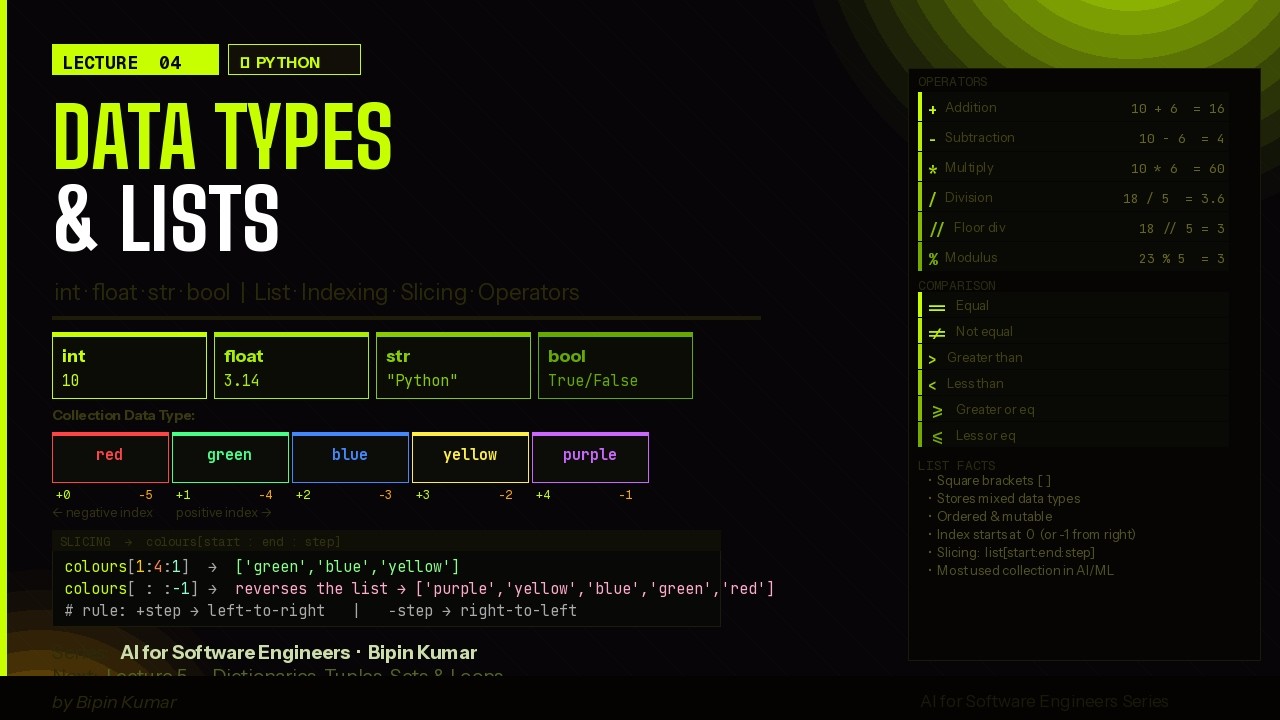The width and height of the screenshot is (1280, 720).
Task: Click the red list element box
Action: click(x=110, y=457)
